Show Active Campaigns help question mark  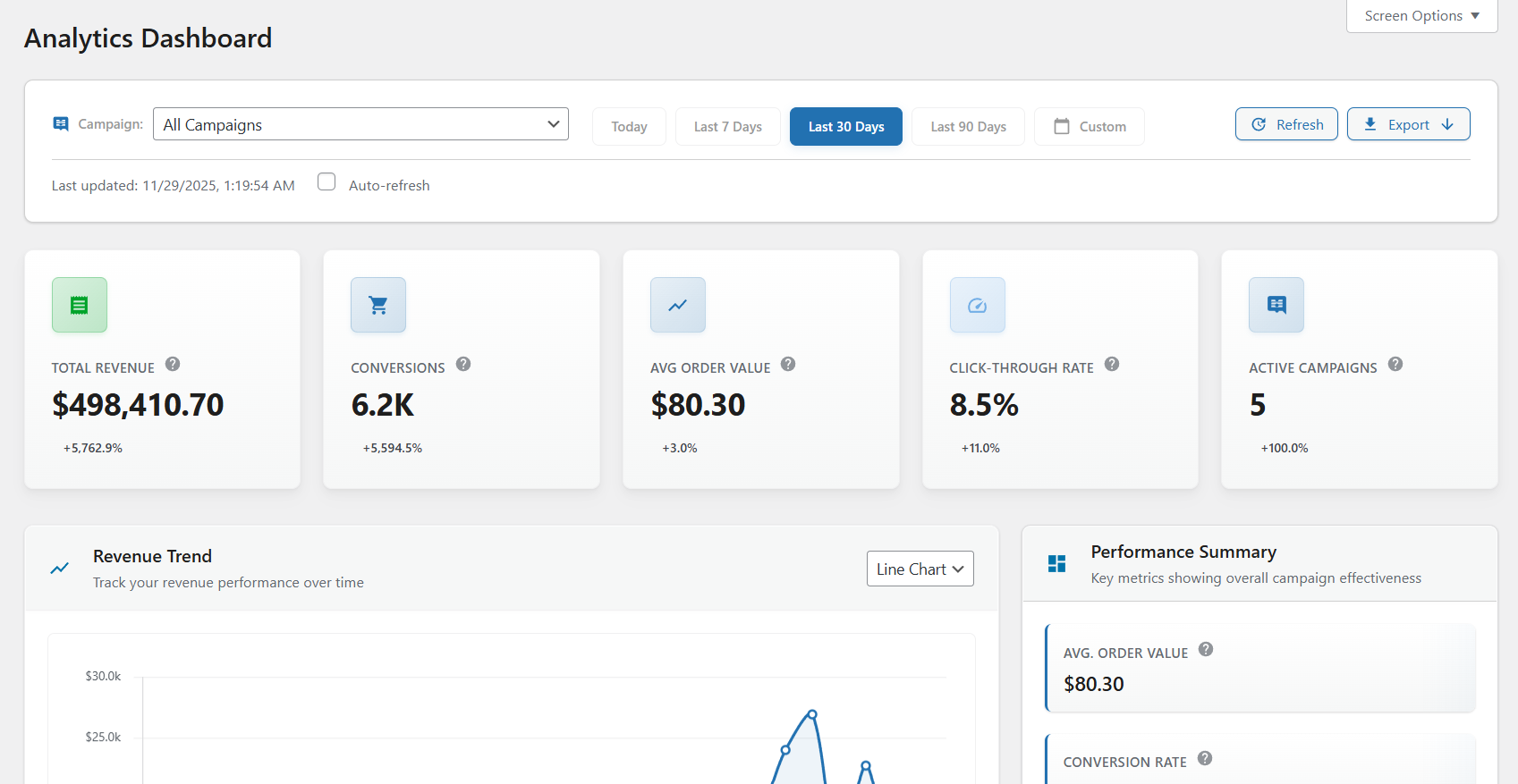point(1395,364)
